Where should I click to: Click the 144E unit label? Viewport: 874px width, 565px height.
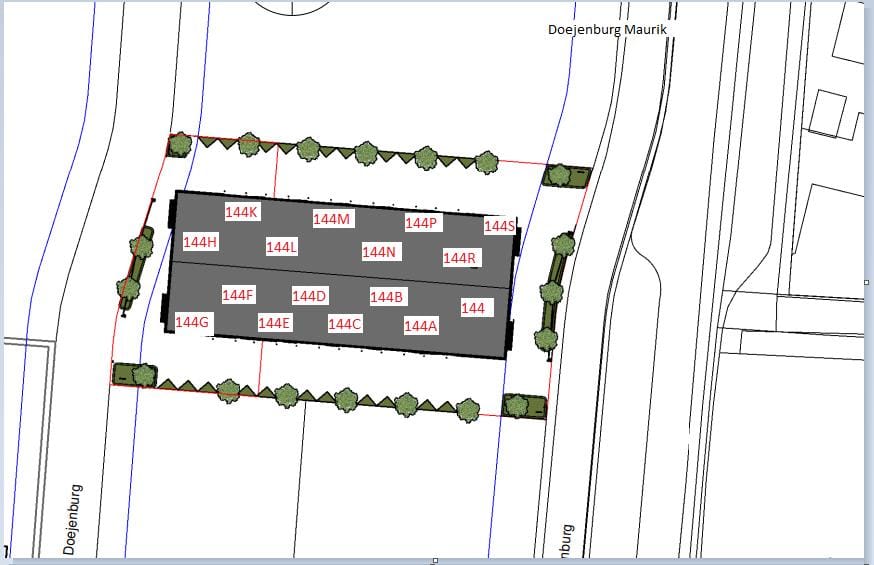coord(274,322)
